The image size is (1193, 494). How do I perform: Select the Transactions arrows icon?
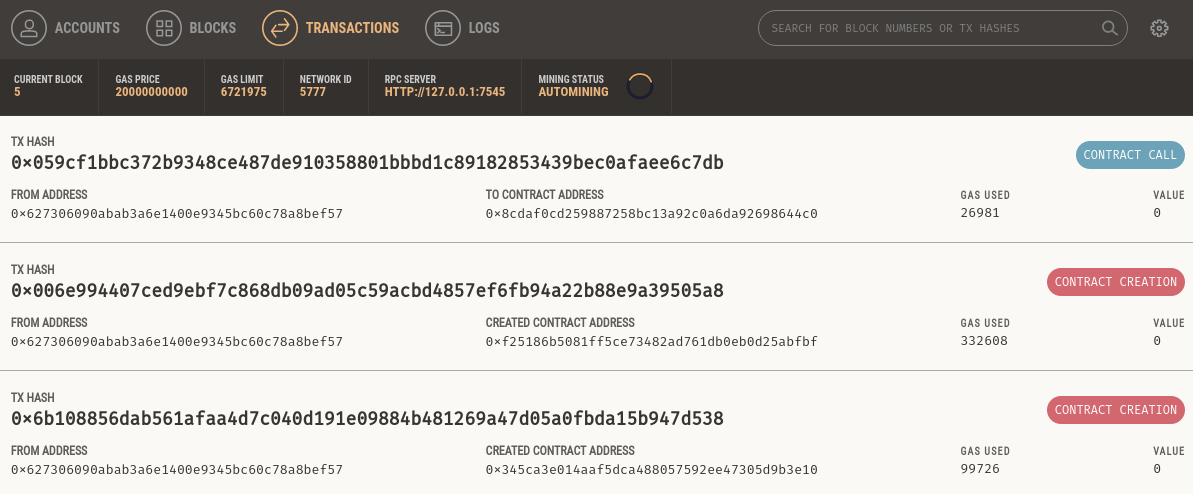(280, 28)
